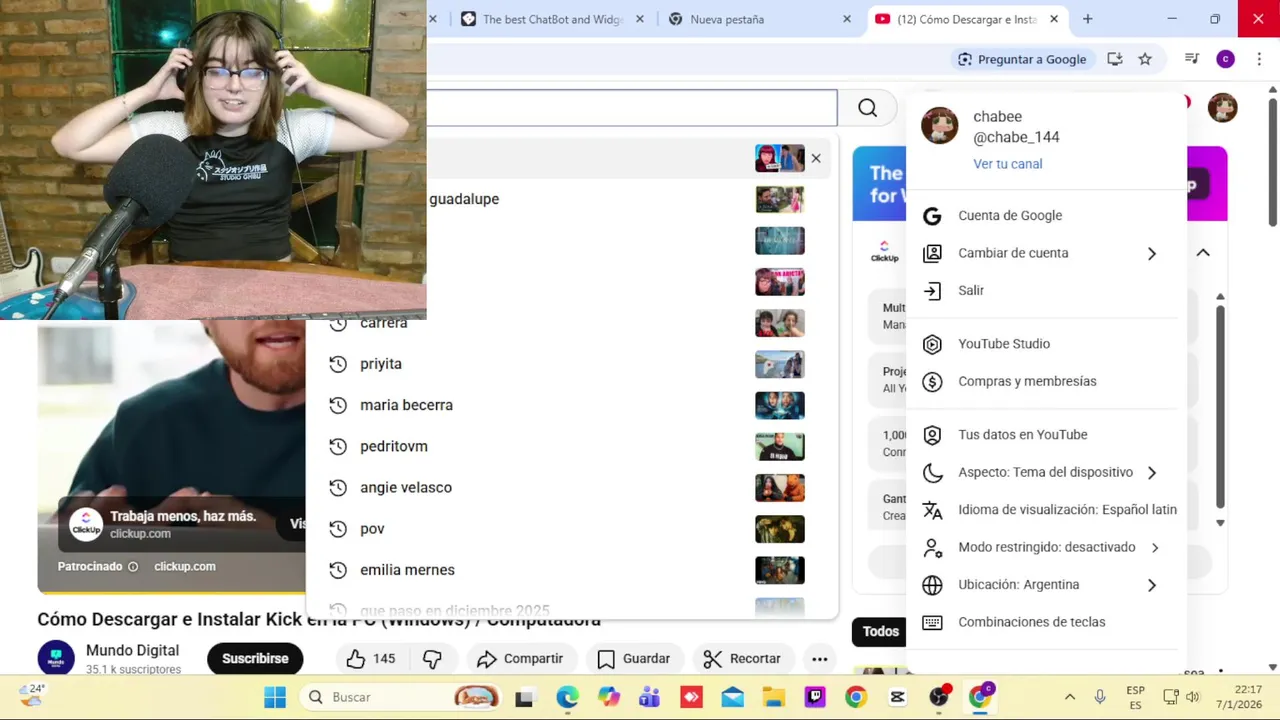The width and height of the screenshot is (1280, 720).
Task: Expand Aspecto: Tema del dispositivo chevron
Action: (1152, 473)
